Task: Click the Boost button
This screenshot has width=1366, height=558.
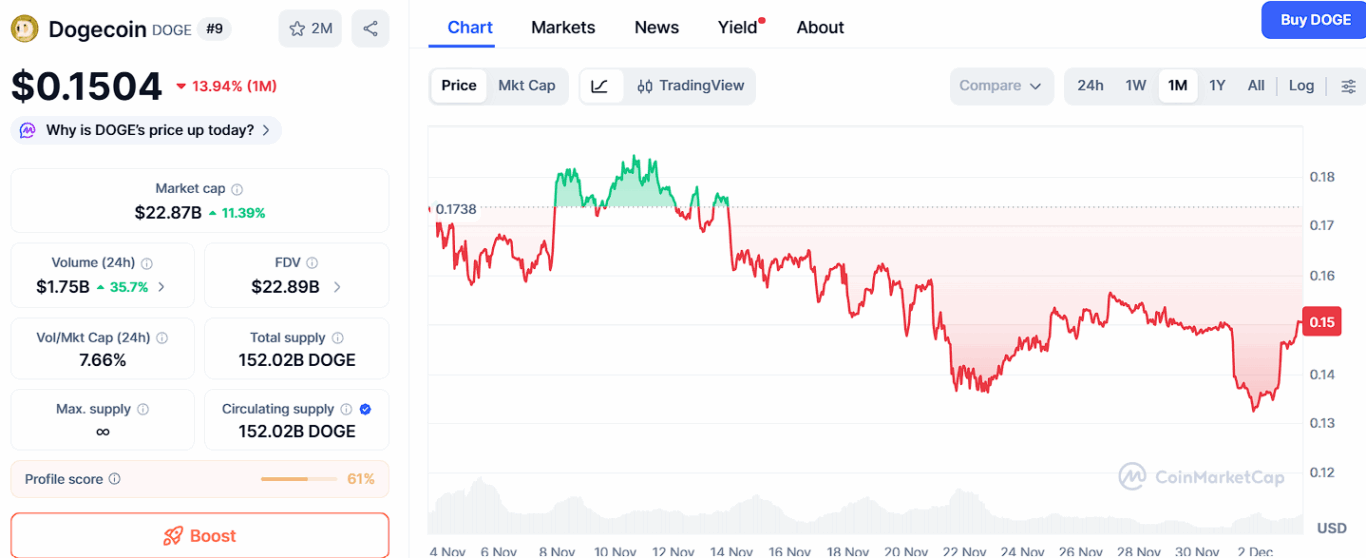Action: click(x=200, y=536)
